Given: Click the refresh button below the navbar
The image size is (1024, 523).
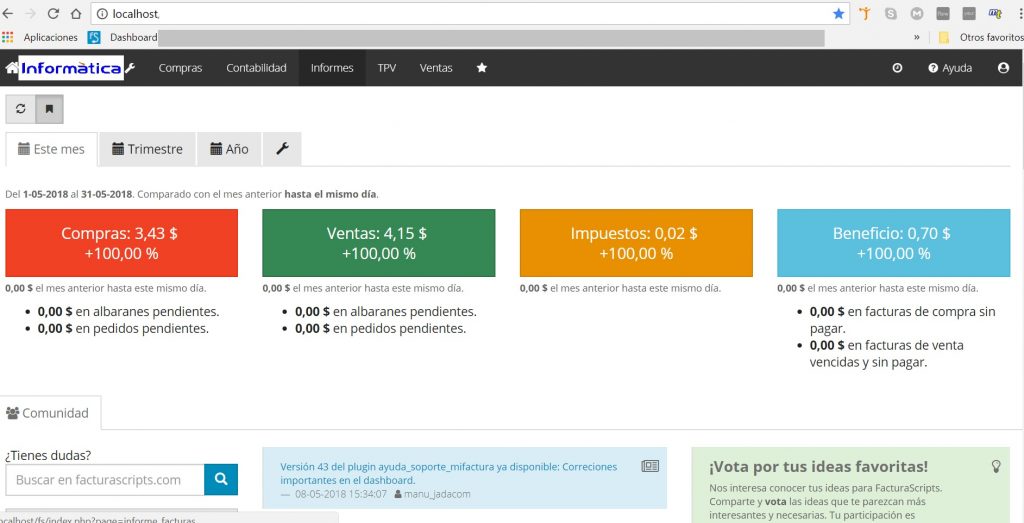Looking at the screenshot, I should tap(21, 109).
